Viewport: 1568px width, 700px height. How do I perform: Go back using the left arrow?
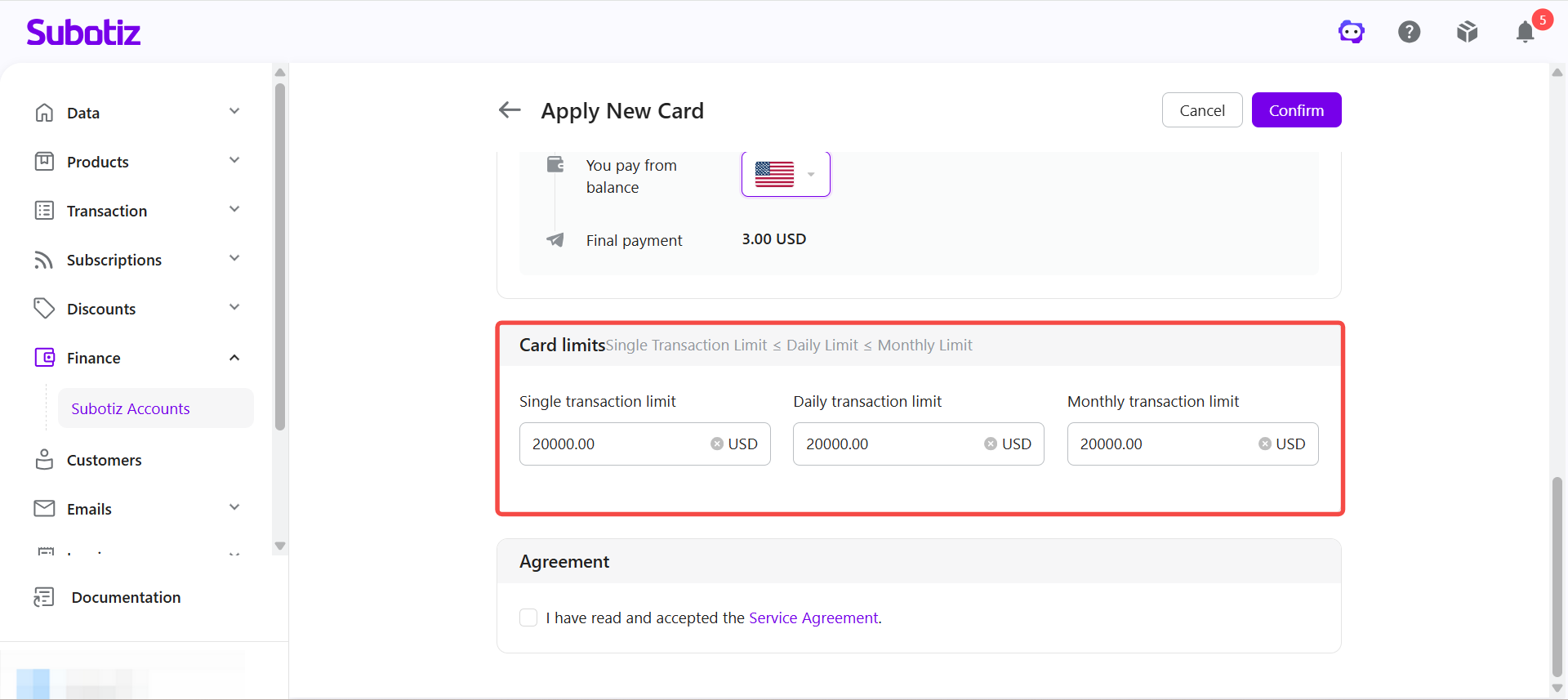coord(510,109)
